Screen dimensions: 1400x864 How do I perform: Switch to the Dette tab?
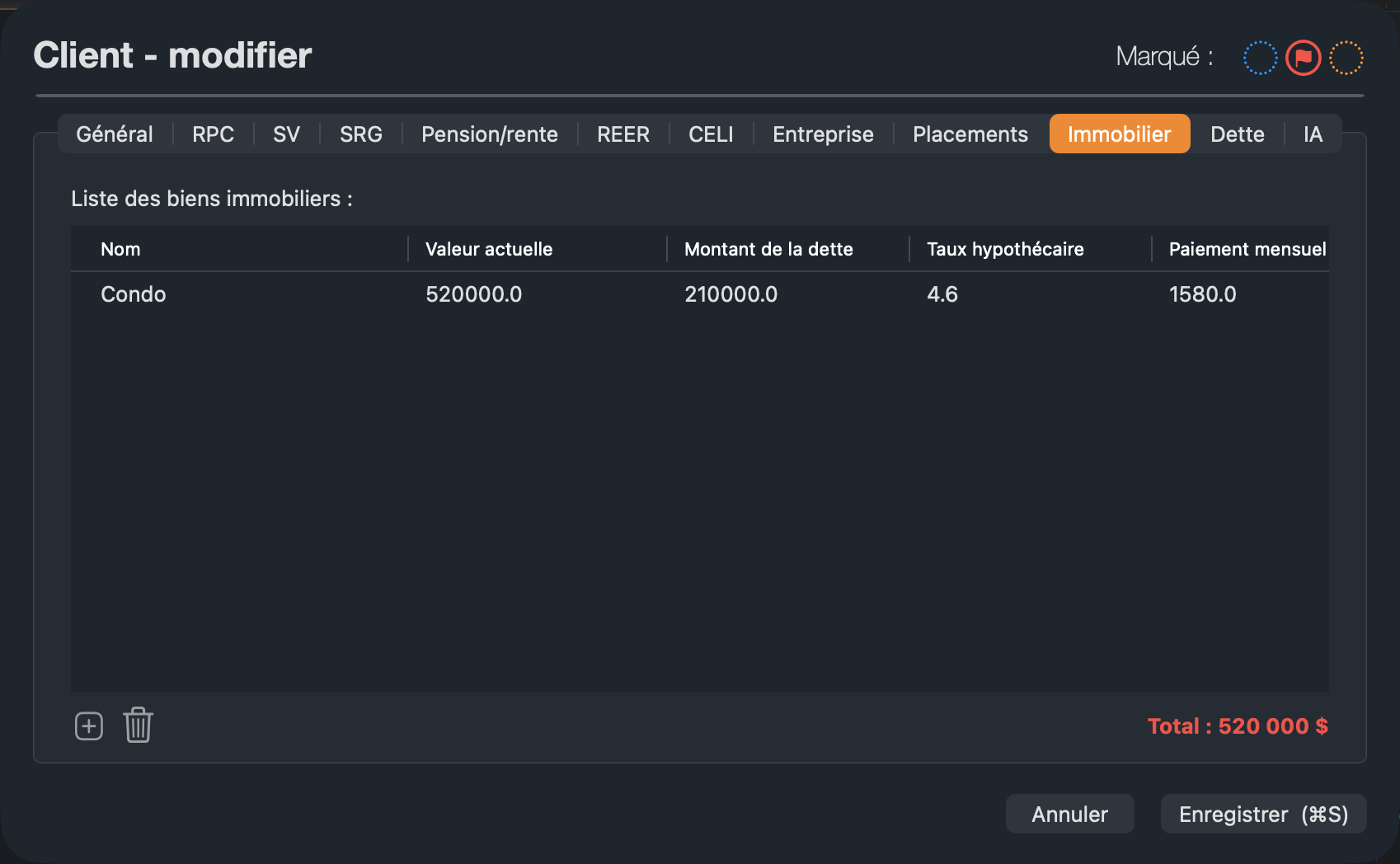click(x=1238, y=134)
